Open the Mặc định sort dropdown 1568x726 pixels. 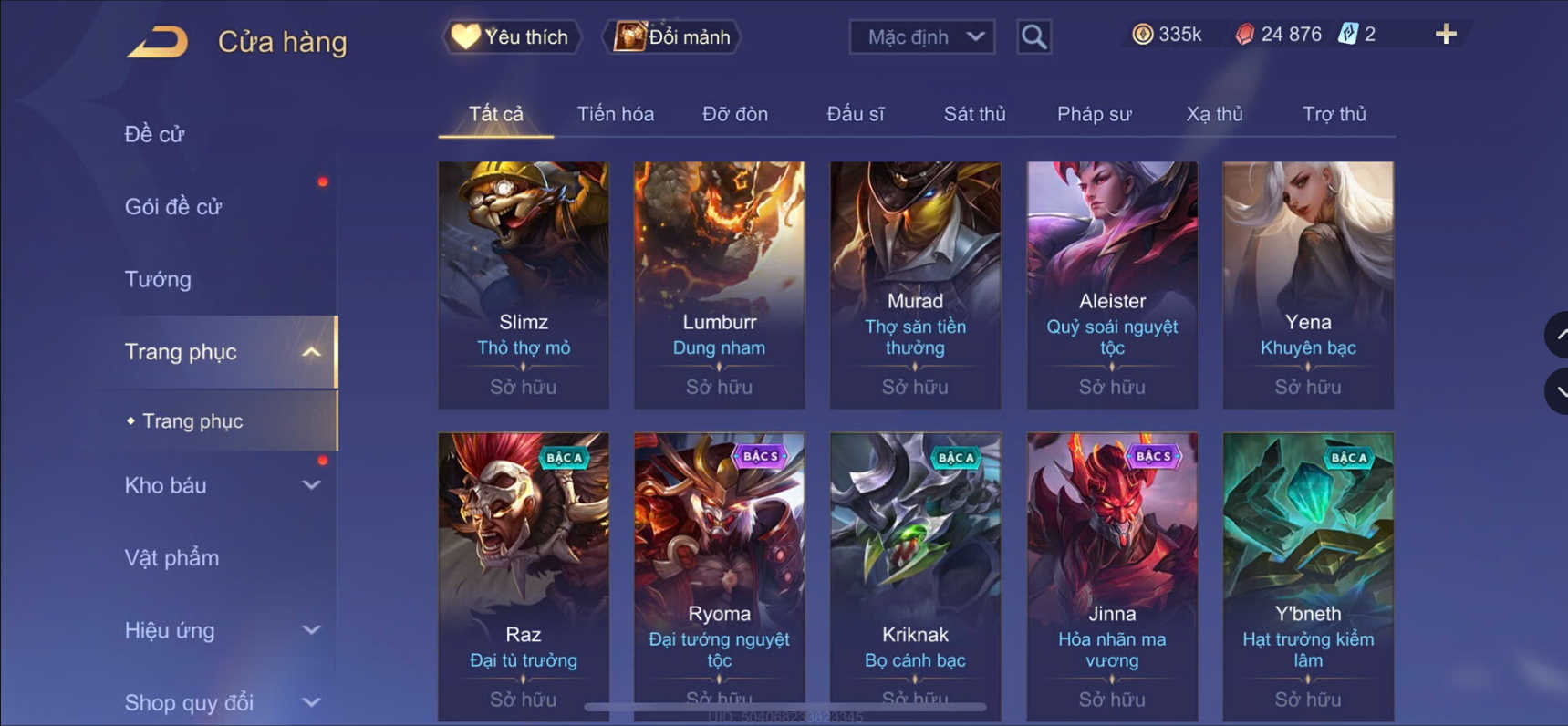922,37
